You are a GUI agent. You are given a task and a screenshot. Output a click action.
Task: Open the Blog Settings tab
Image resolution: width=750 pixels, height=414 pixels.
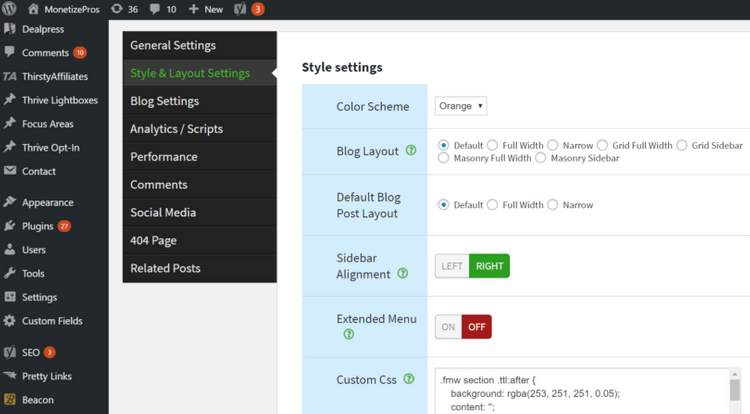[x=164, y=101]
